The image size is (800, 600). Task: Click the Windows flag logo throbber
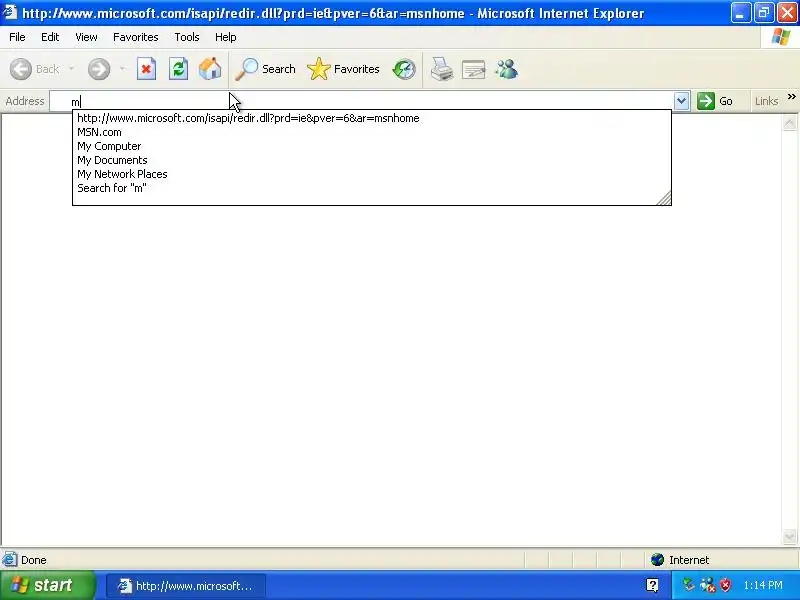pyautogui.click(x=781, y=37)
